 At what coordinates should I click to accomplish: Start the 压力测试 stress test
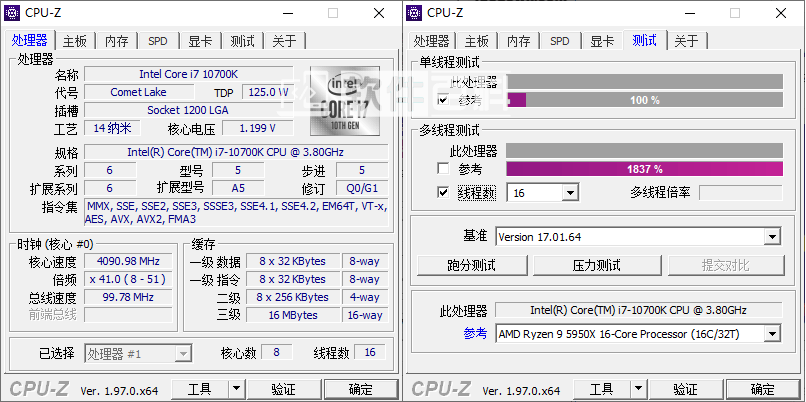597,265
